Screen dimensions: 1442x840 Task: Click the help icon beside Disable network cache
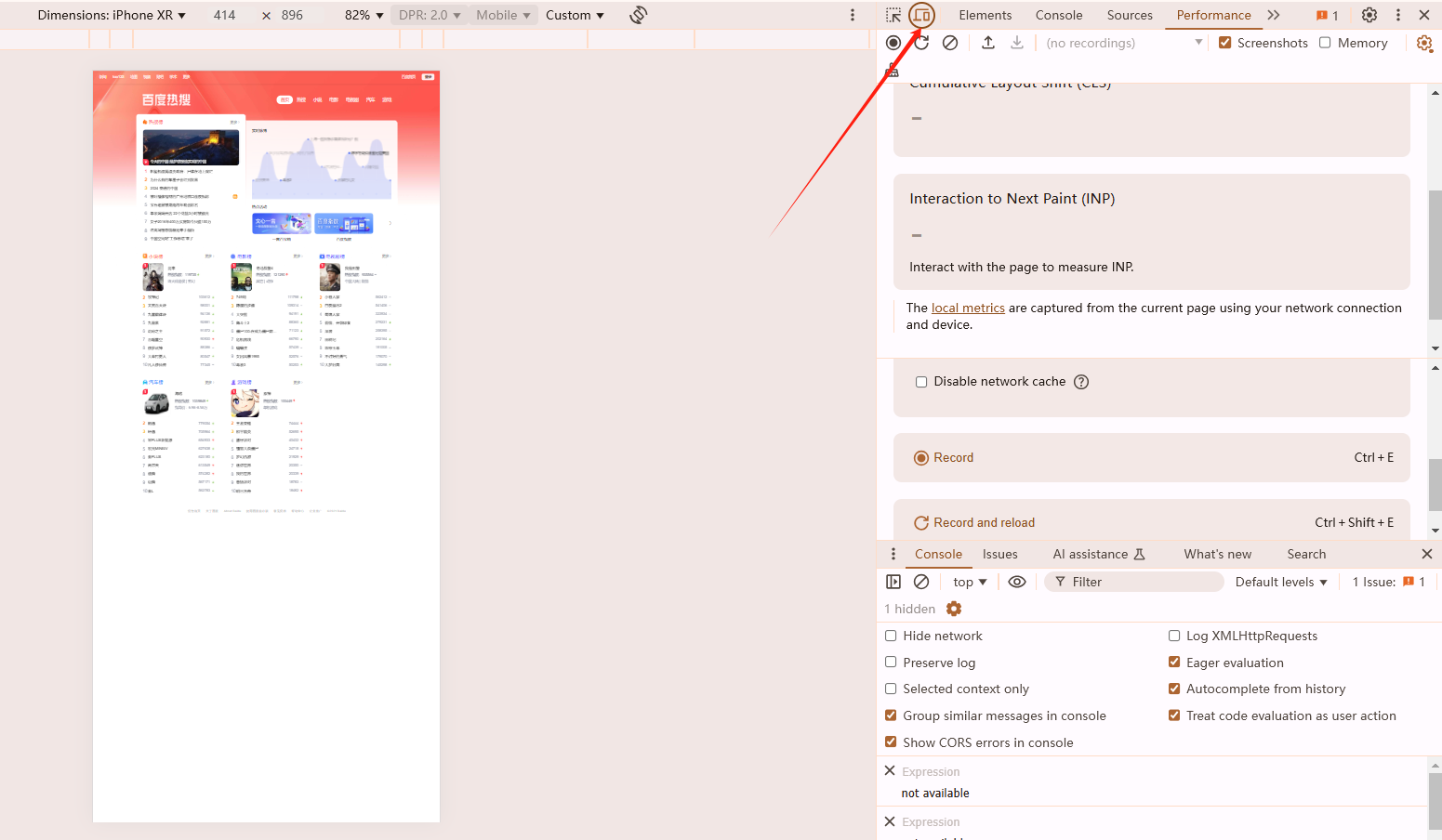[x=1081, y=382]
